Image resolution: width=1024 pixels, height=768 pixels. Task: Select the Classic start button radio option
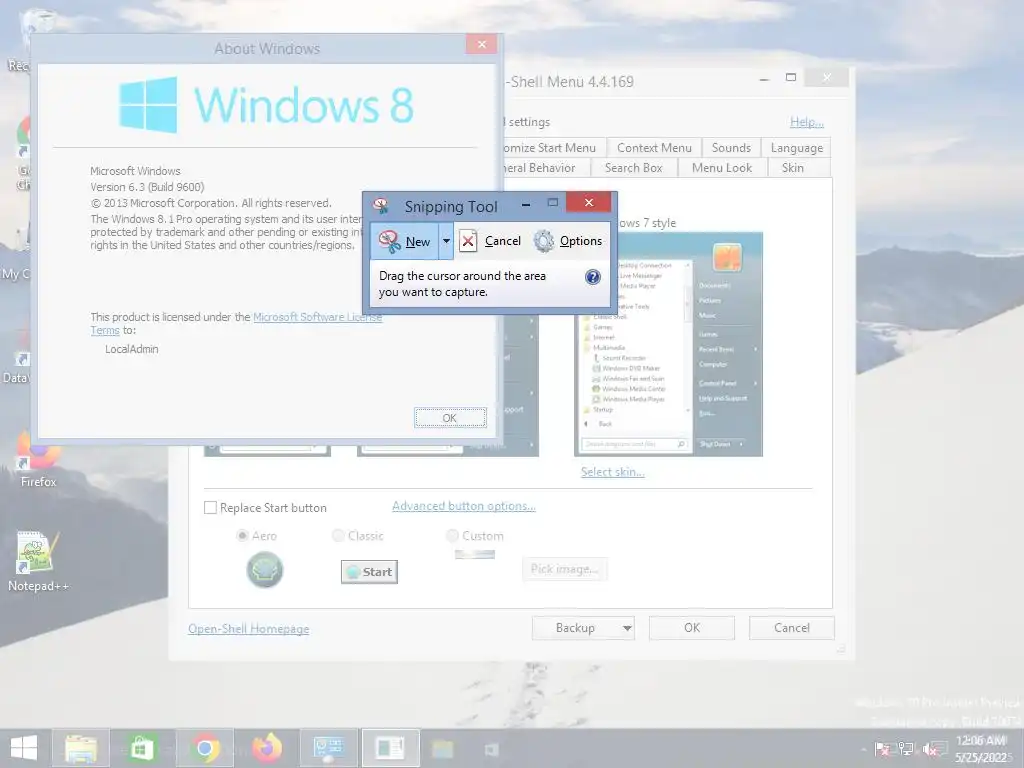338,536
